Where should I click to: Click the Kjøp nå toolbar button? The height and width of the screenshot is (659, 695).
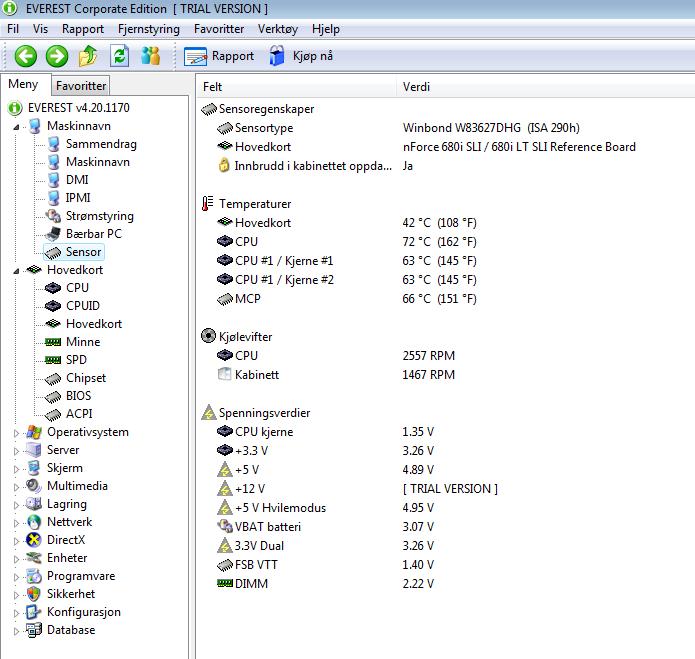[x=301, y=56]
